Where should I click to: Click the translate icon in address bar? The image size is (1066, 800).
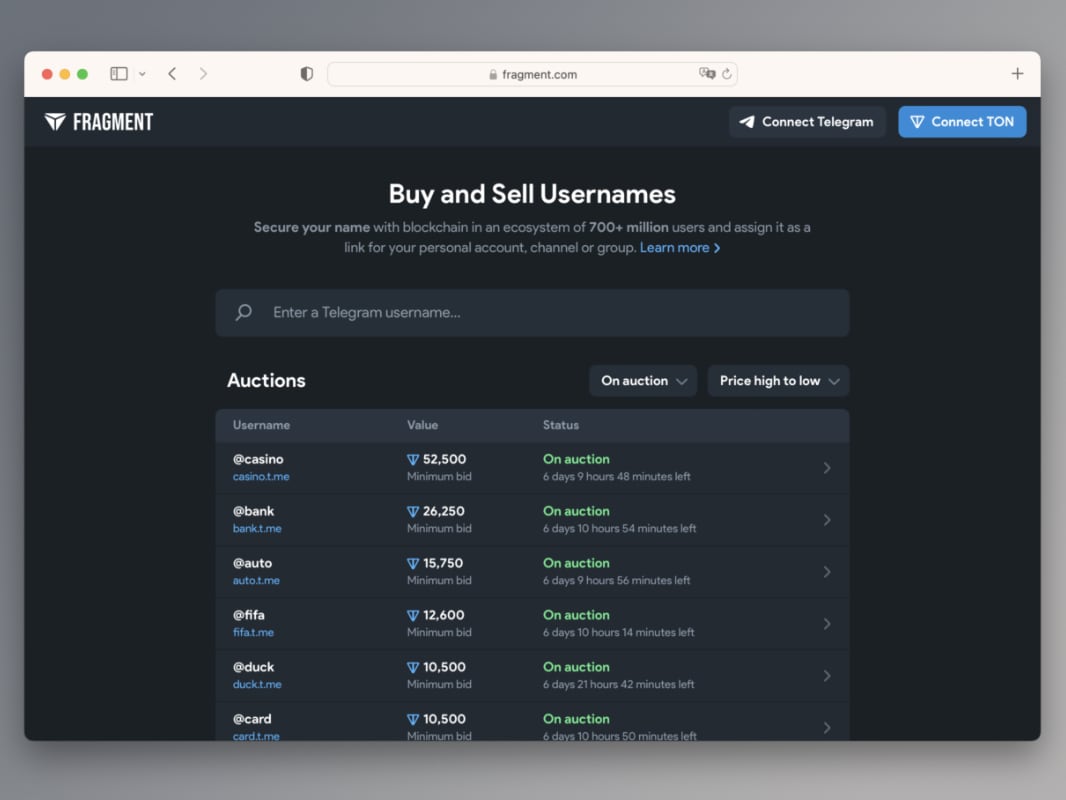[x=707, y=73]
